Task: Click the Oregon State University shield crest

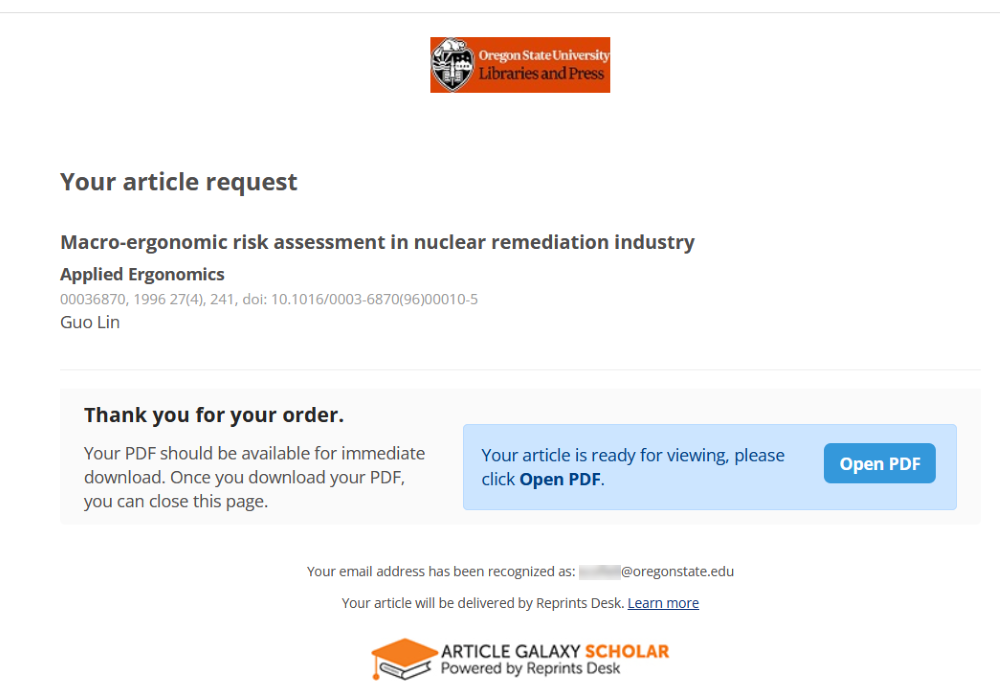Action: (452, 65)
